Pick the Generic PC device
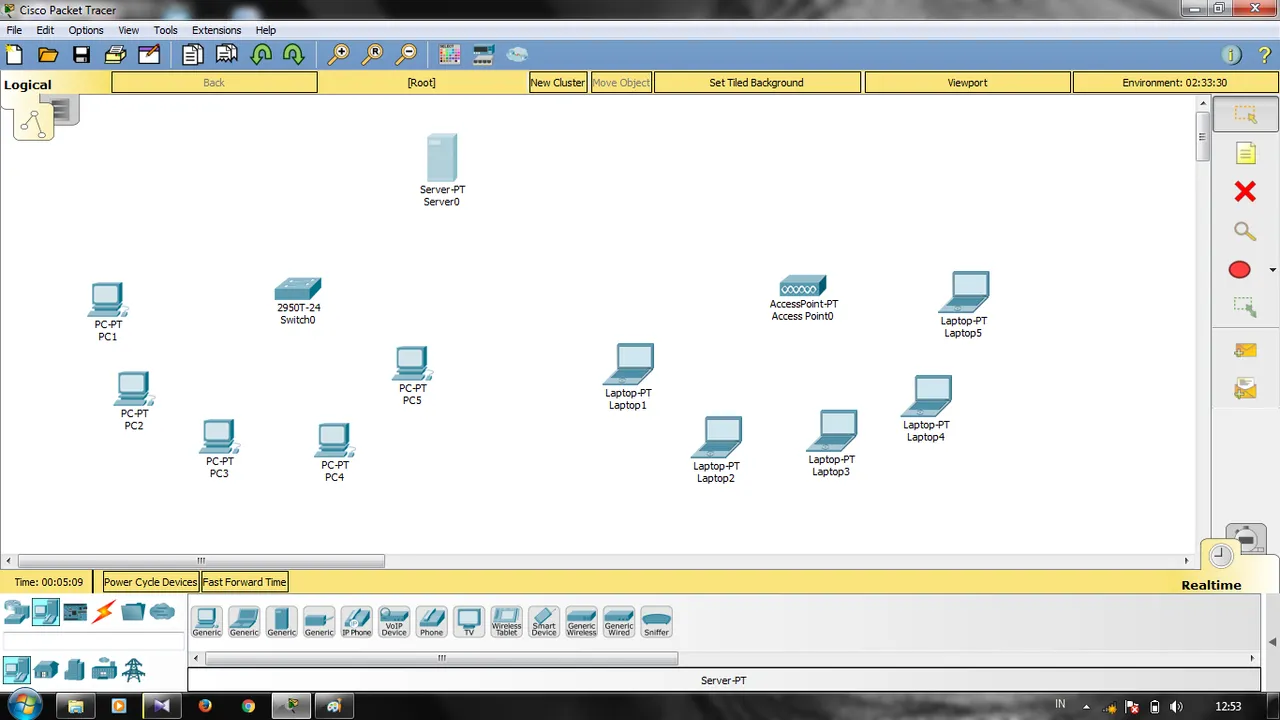The width and height of the screenshot is (1280, 720). [207, 621]
